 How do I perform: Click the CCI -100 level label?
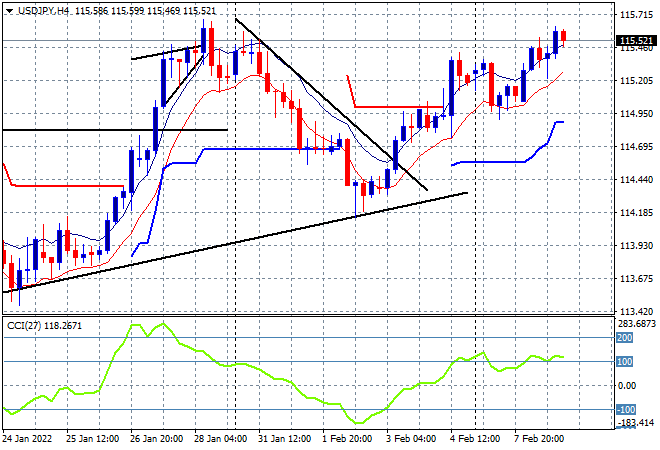tap(626, 410)
